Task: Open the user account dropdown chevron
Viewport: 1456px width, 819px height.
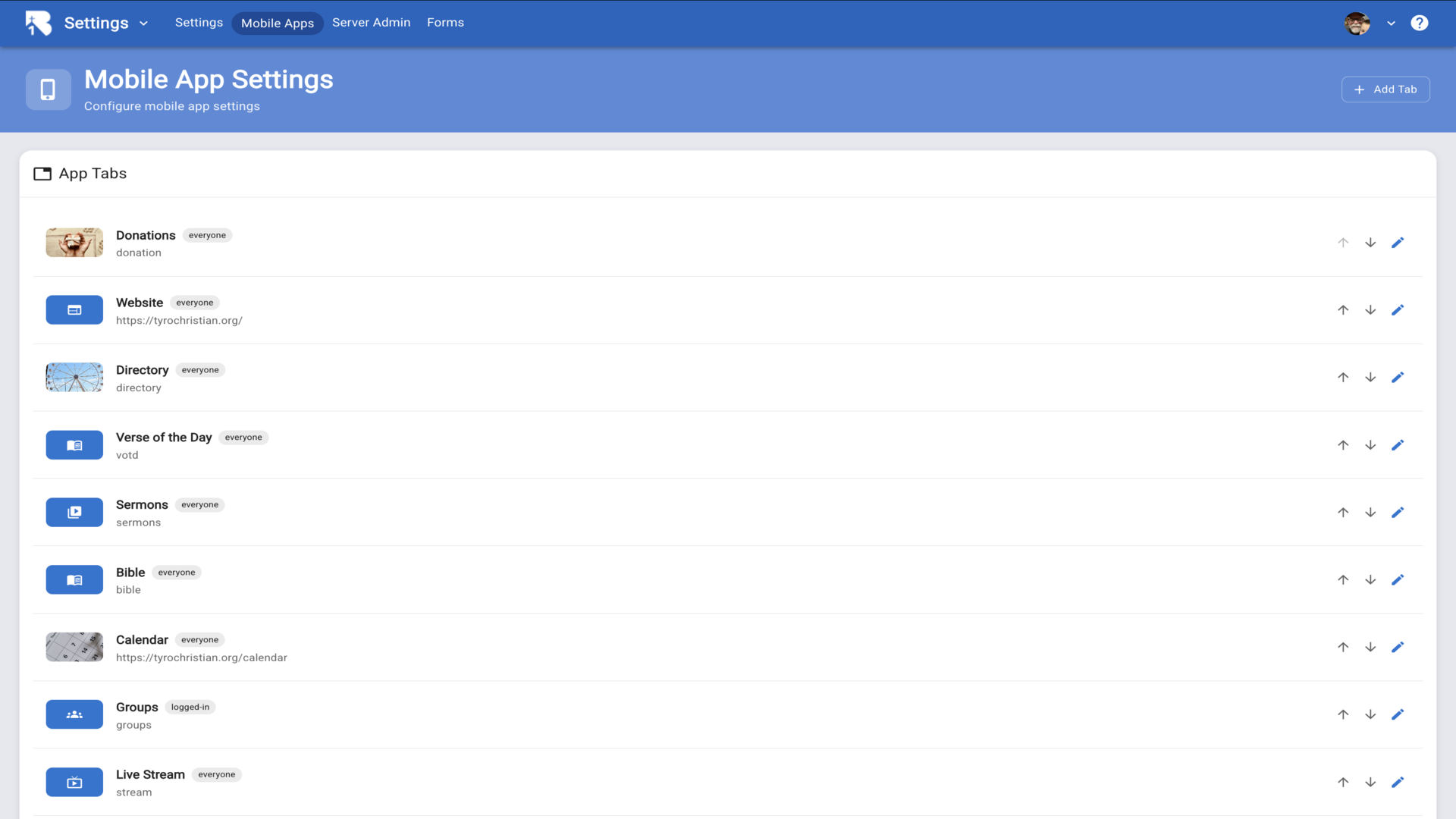Action: pyautogui.click(x=1391, y=24)
